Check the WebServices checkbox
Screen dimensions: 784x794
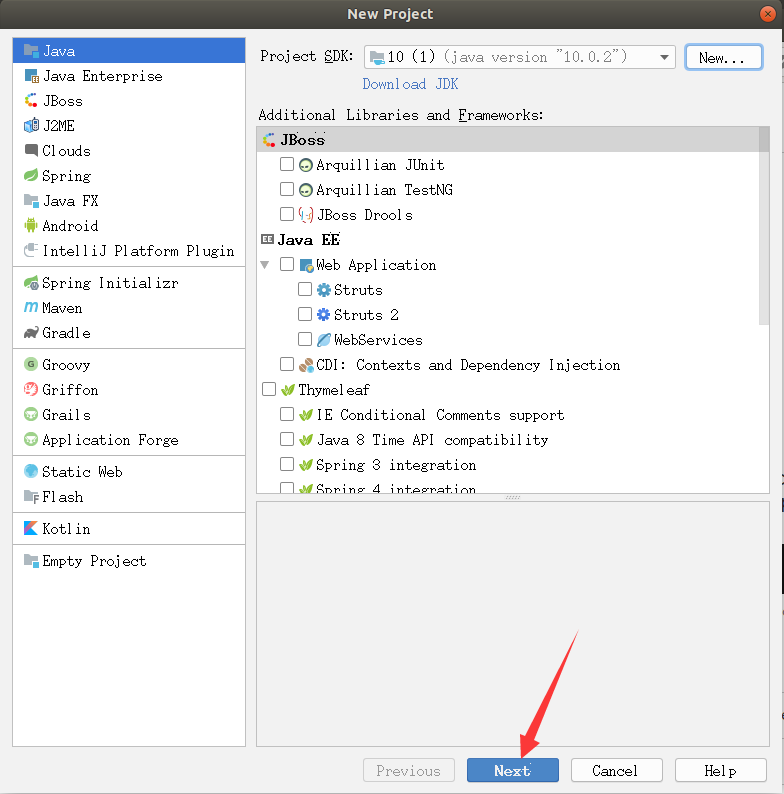pyautogui.click(x=305, y=339)
